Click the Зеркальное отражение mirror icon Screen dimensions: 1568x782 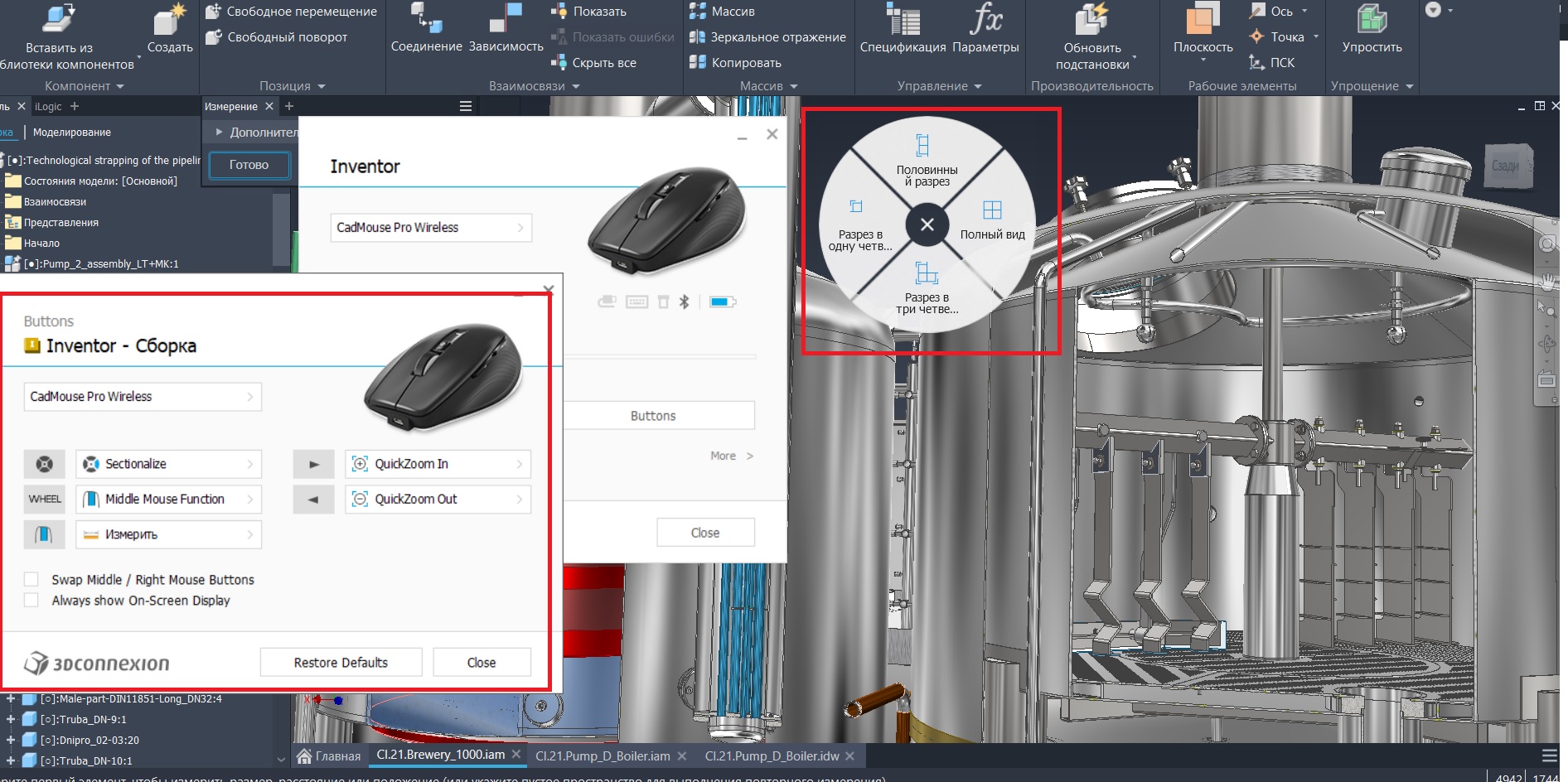coord(698,37)
